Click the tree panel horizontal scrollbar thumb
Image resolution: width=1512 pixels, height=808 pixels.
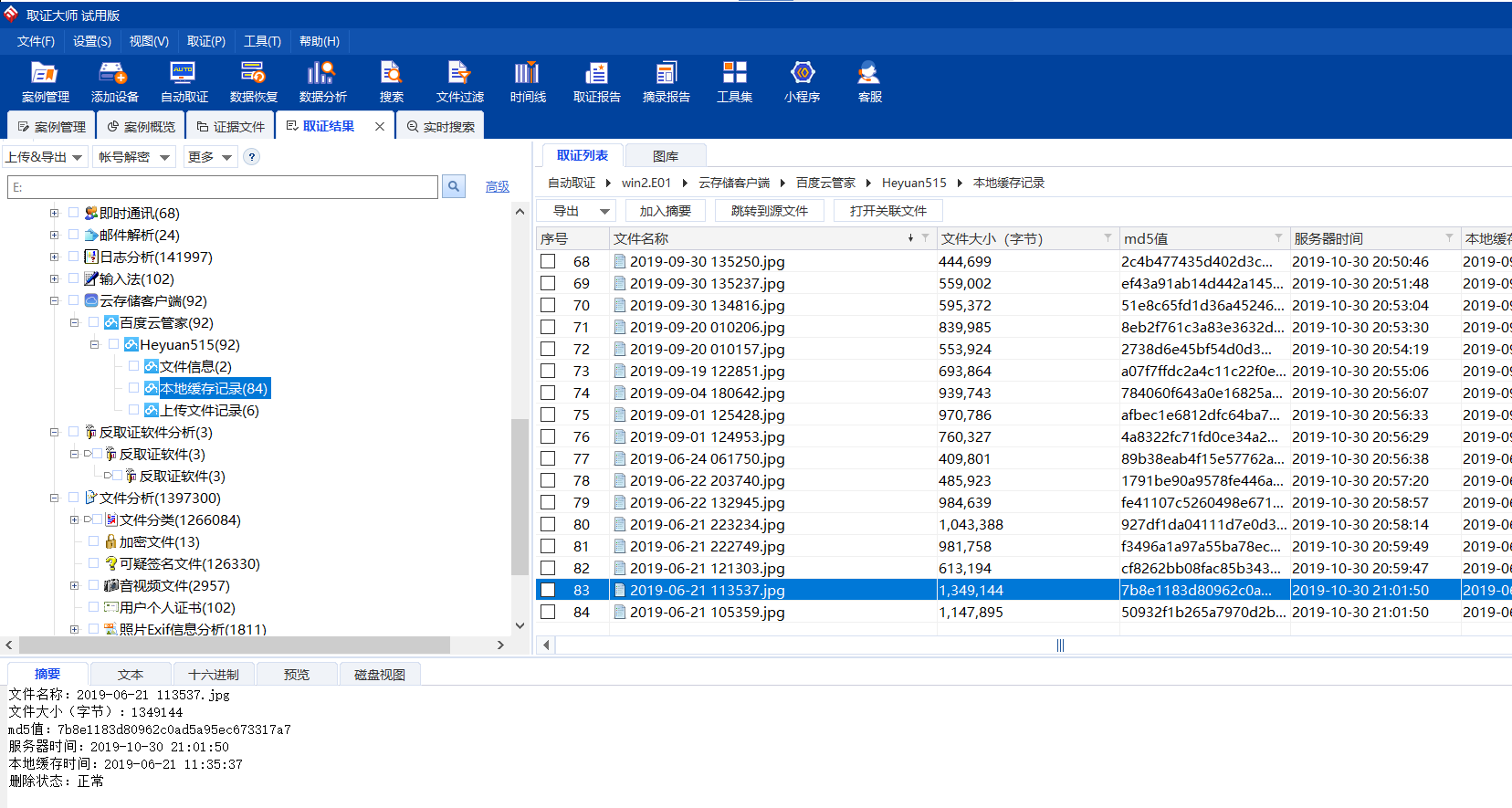235,645
